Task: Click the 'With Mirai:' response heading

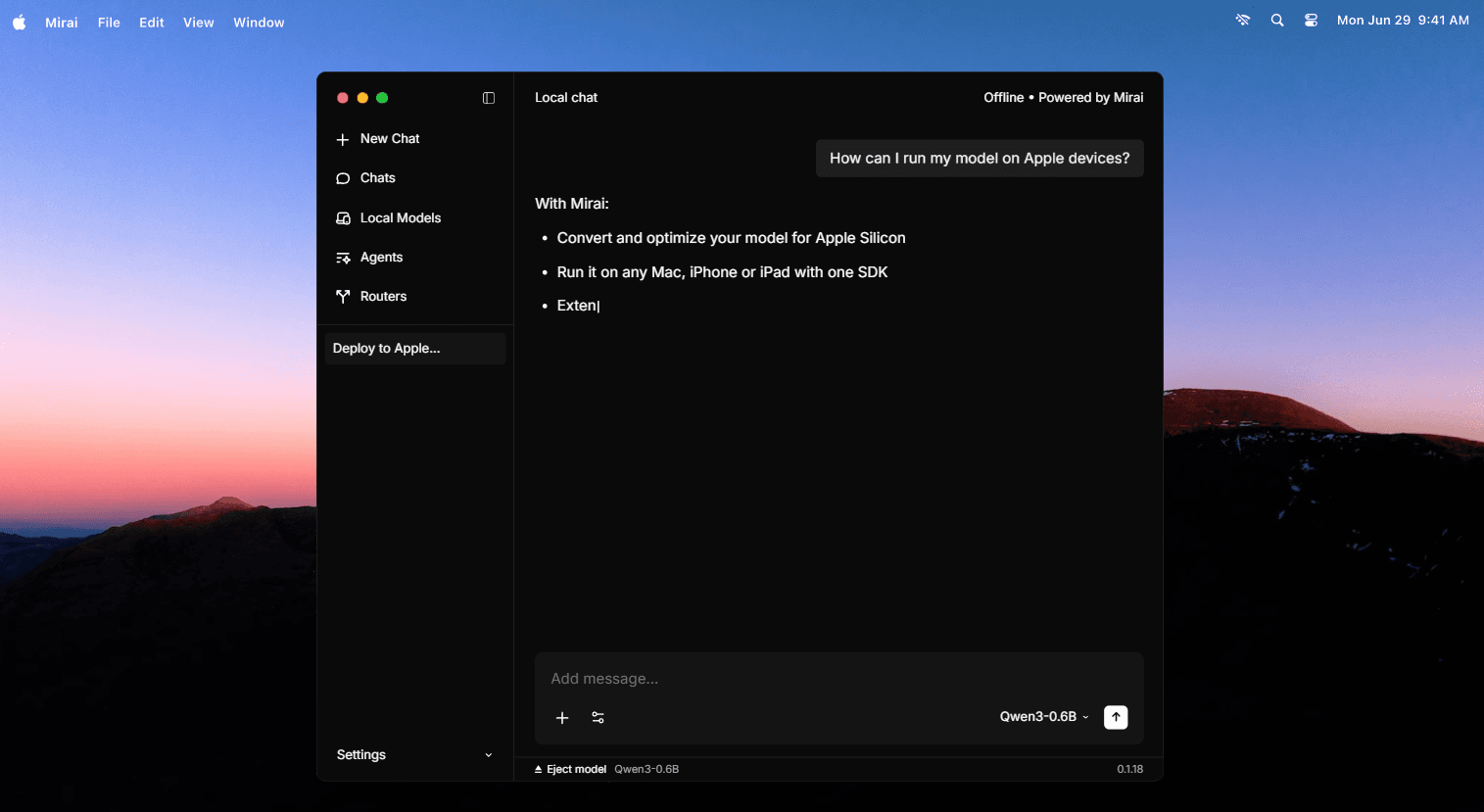Action: 572,204
